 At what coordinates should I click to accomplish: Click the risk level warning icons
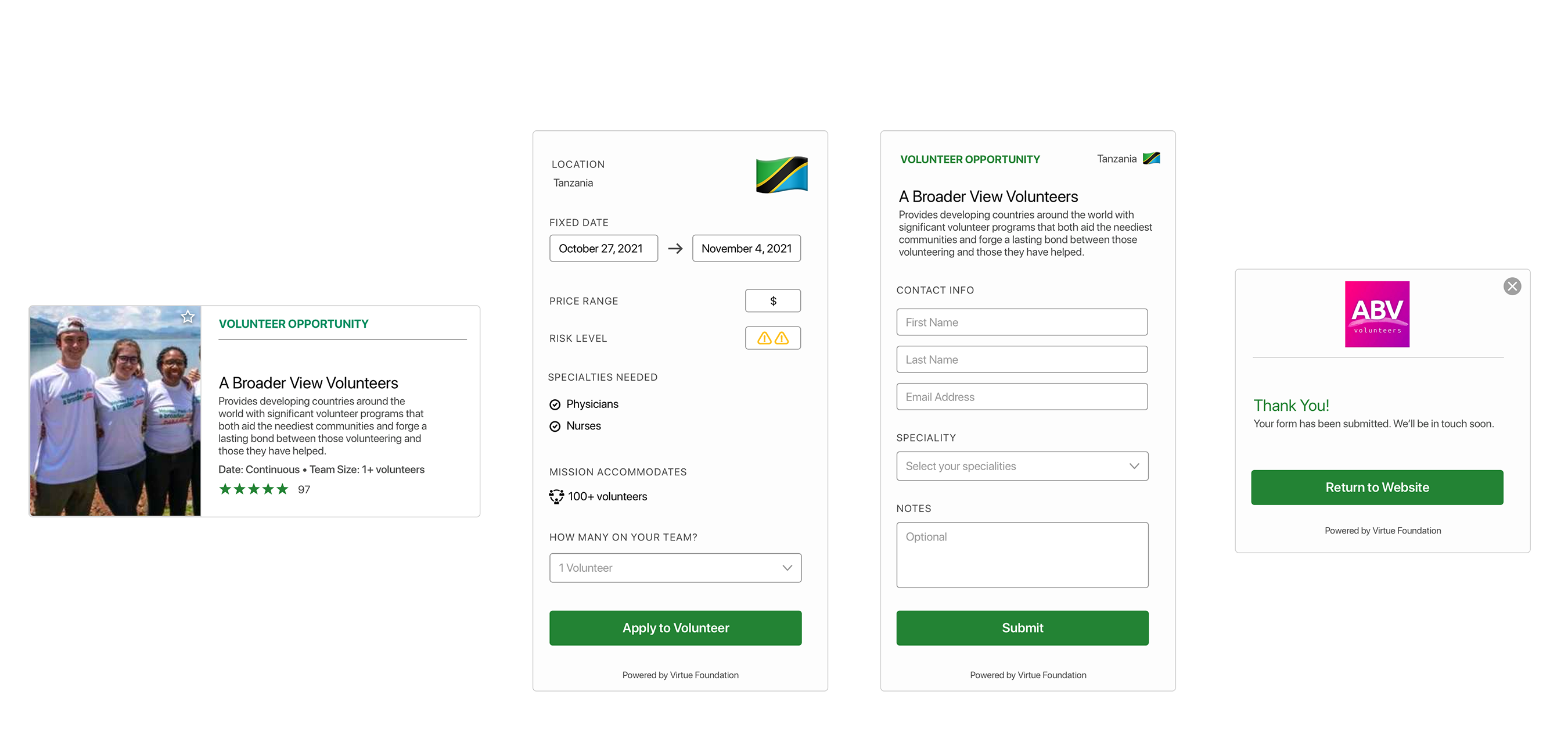click(x=772, y=338)
